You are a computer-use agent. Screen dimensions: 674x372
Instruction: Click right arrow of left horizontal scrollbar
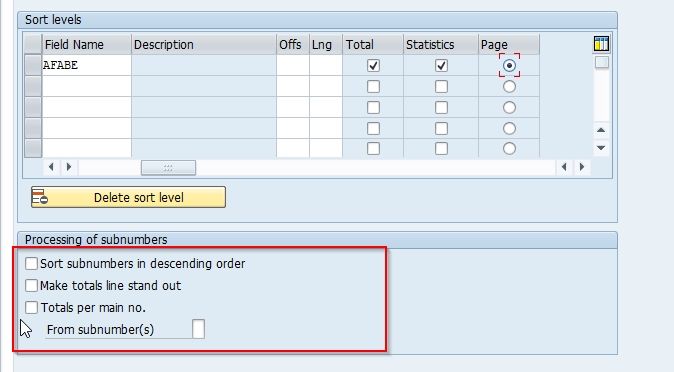69,167
